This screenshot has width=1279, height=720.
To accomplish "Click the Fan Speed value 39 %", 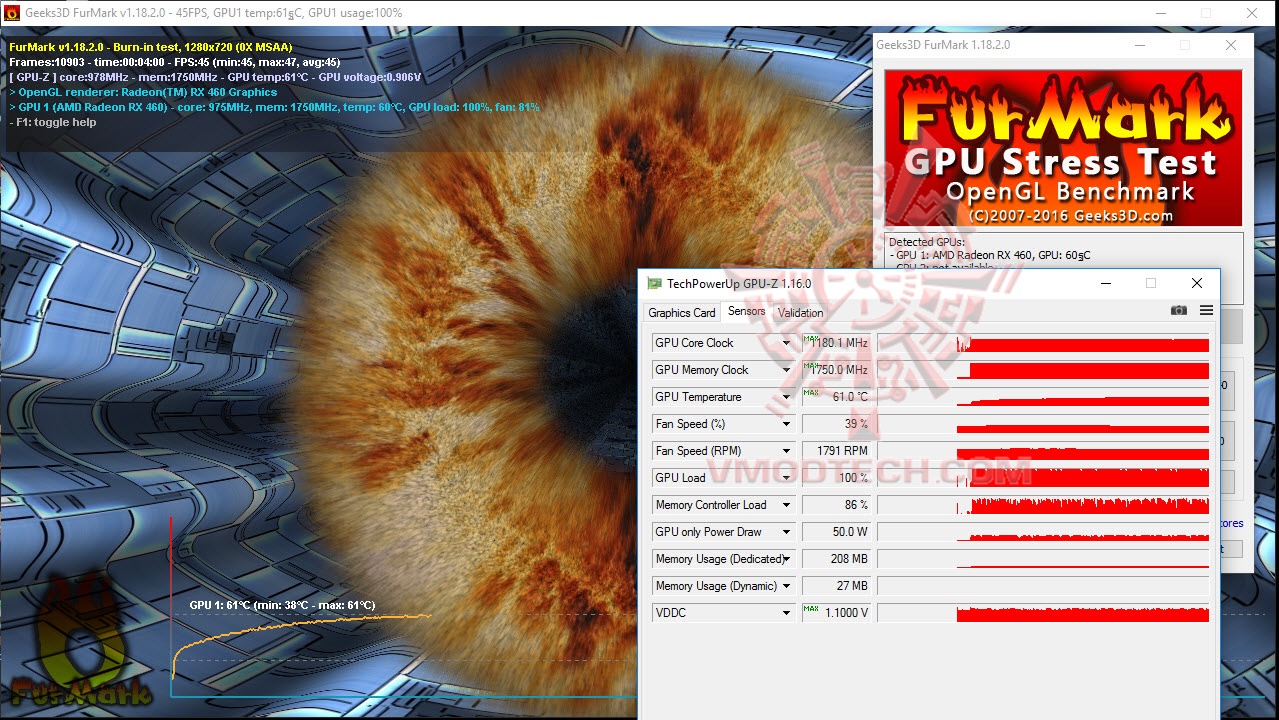I will [x=836, y=424].
